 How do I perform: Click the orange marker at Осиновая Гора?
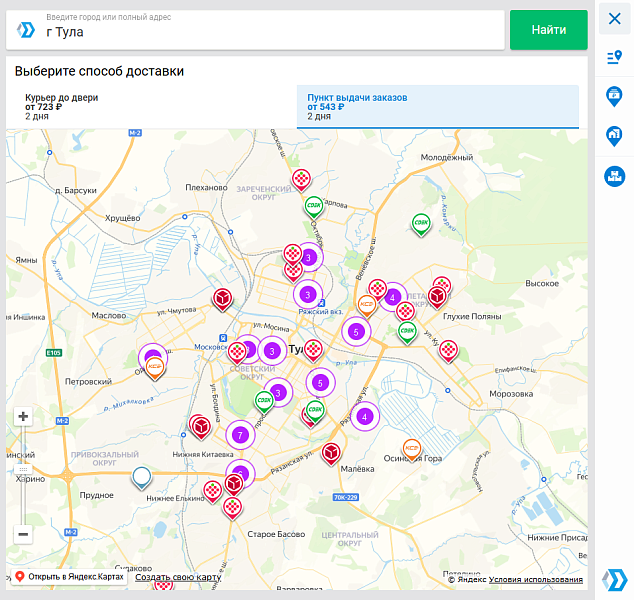coord(411,449)
